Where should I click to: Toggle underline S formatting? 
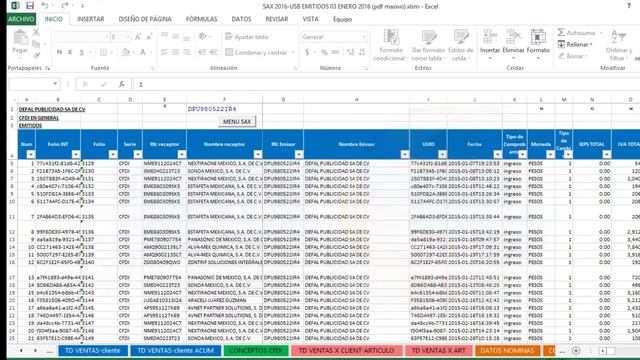click(x=81, y=52)
